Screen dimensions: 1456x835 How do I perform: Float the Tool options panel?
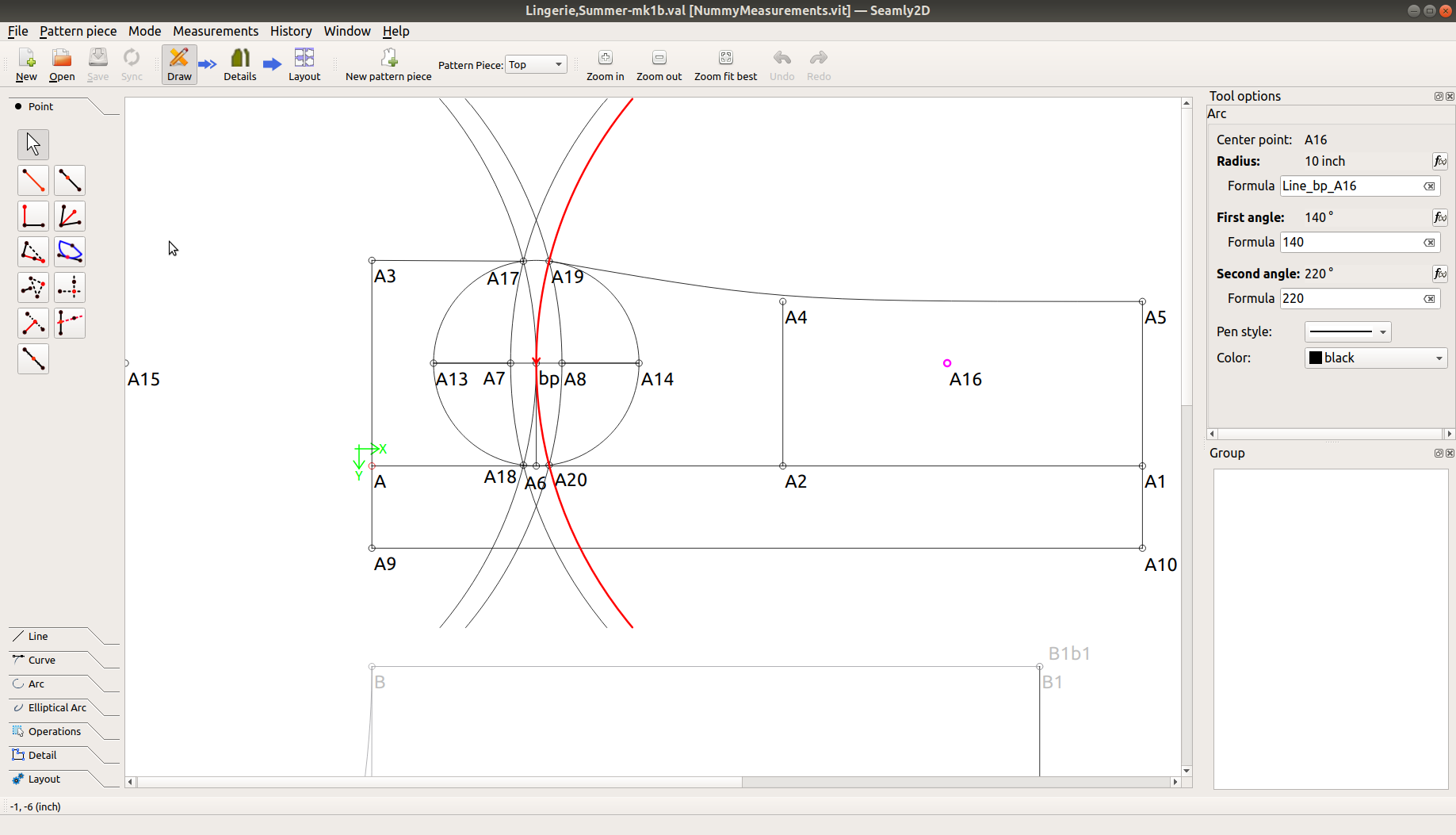tap(1439, 97)
